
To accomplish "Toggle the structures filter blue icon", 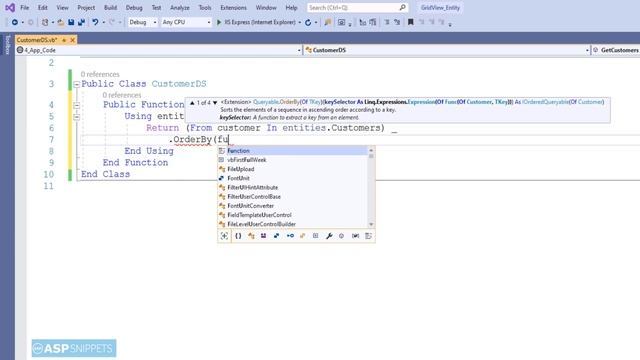I will (276, 236).
